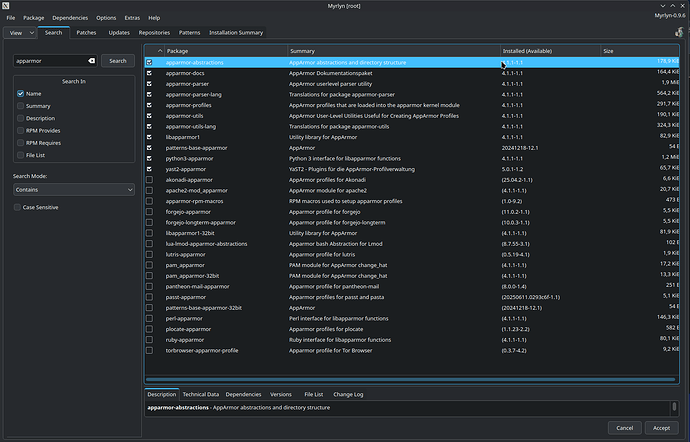The image size is (690, 442).
Task: Select the pantheon-mail-apparmor package
Action: tap(198, 287)
